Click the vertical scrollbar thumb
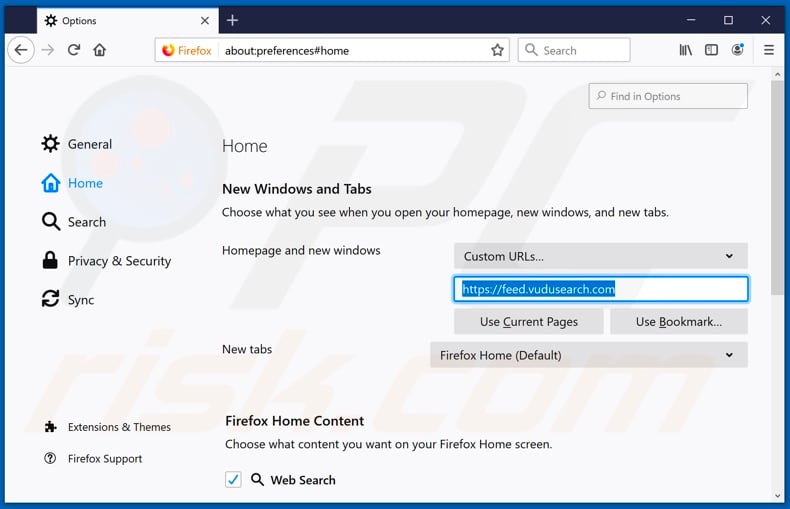Screen dimensions: 790x509 point(777,187)
